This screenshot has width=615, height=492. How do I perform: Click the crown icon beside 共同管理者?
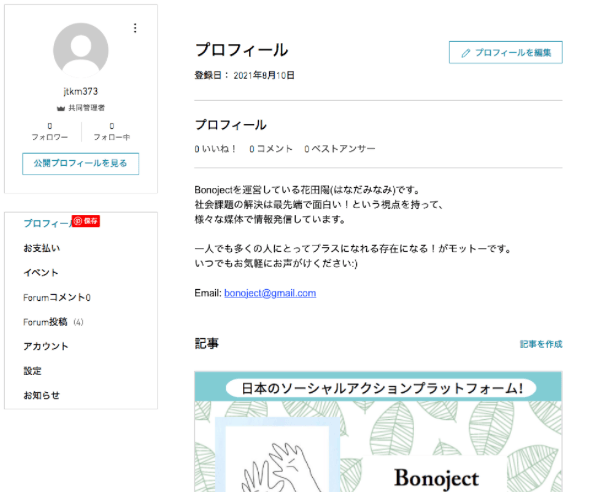click(61, 107)
